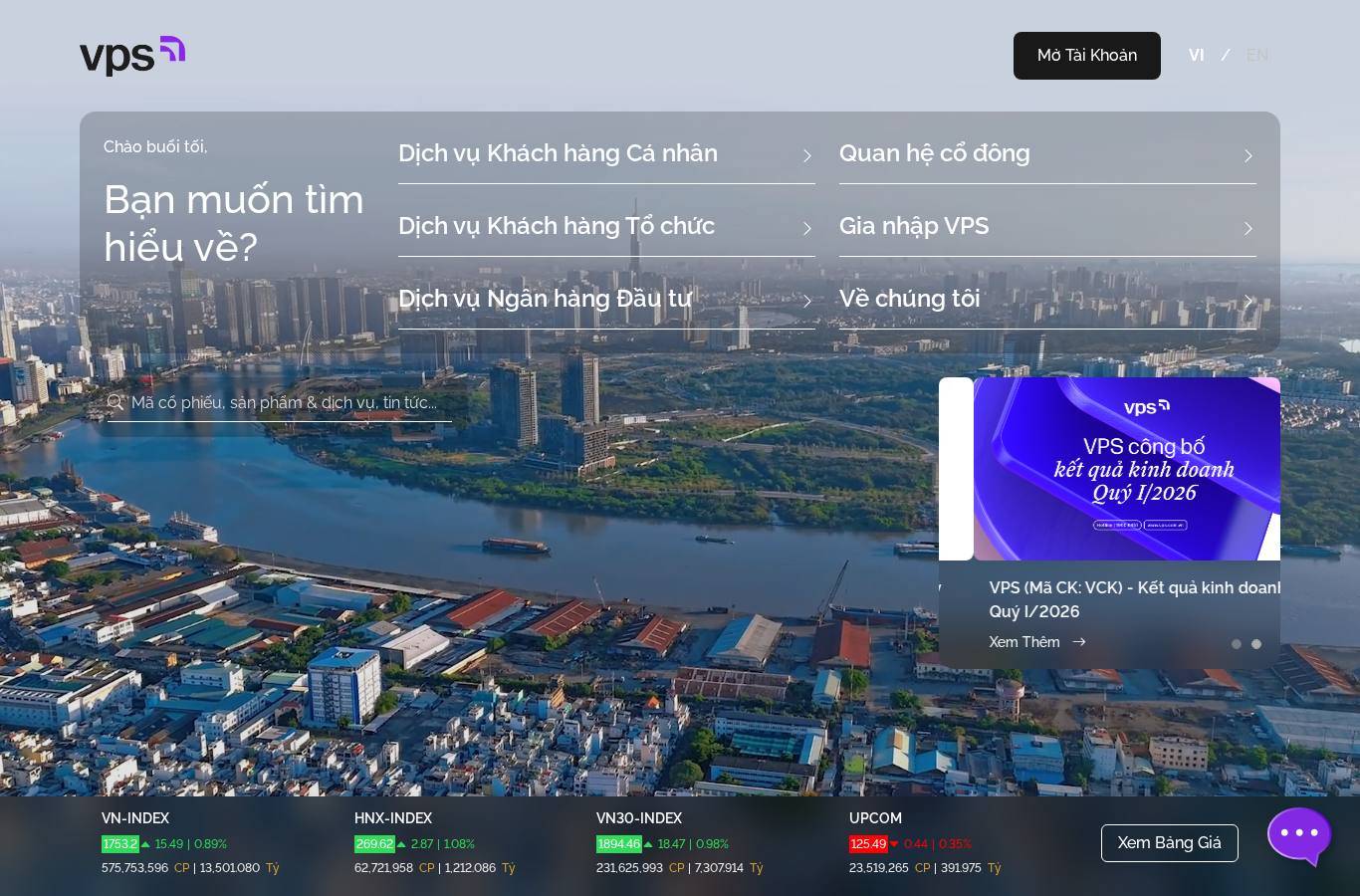Click the VN30-INDEX value 1894.46
The height and width of the screenshot is (896, 1360).
[619, 844]
